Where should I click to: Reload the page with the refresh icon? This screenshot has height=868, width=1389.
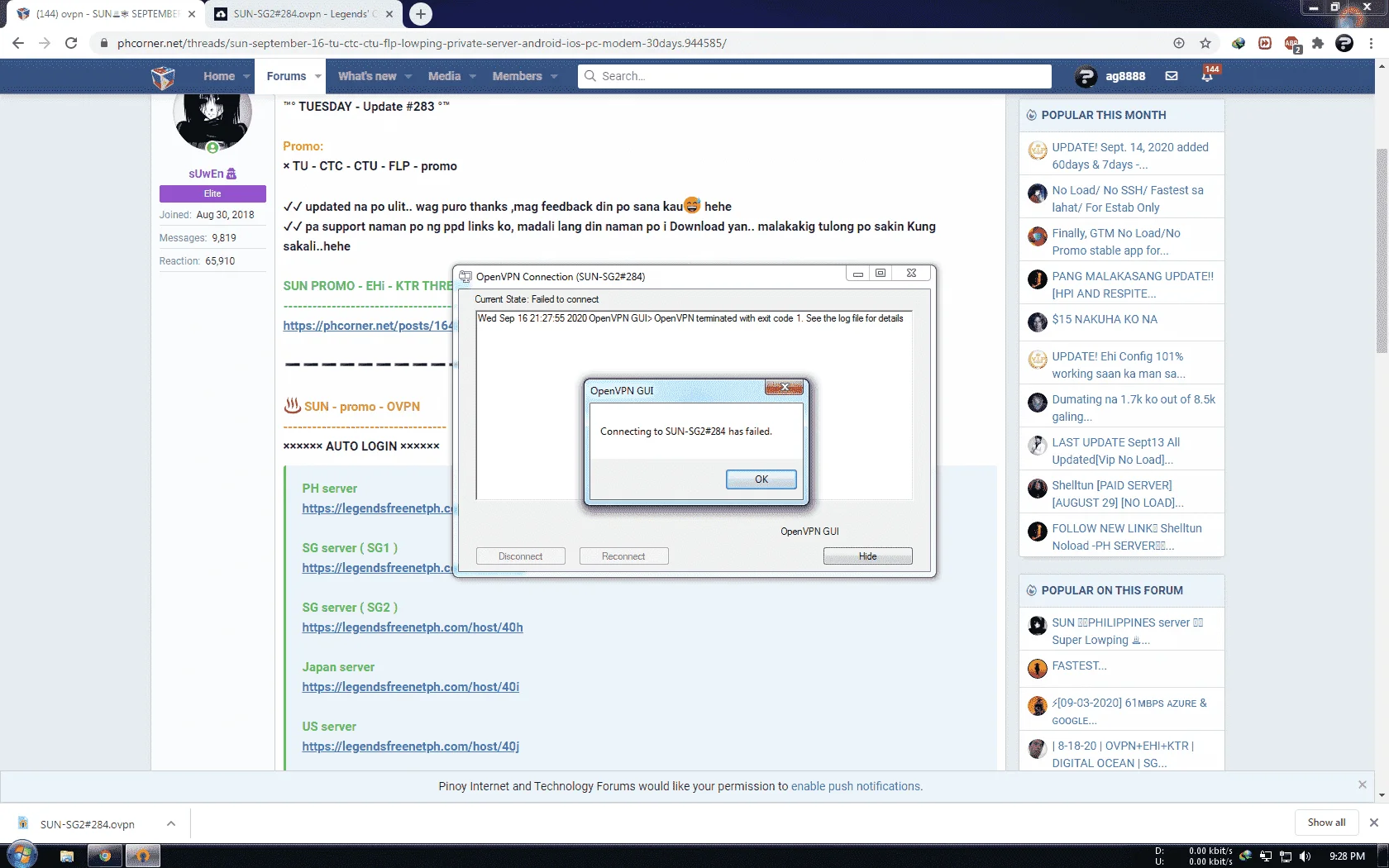pos(71,43)
